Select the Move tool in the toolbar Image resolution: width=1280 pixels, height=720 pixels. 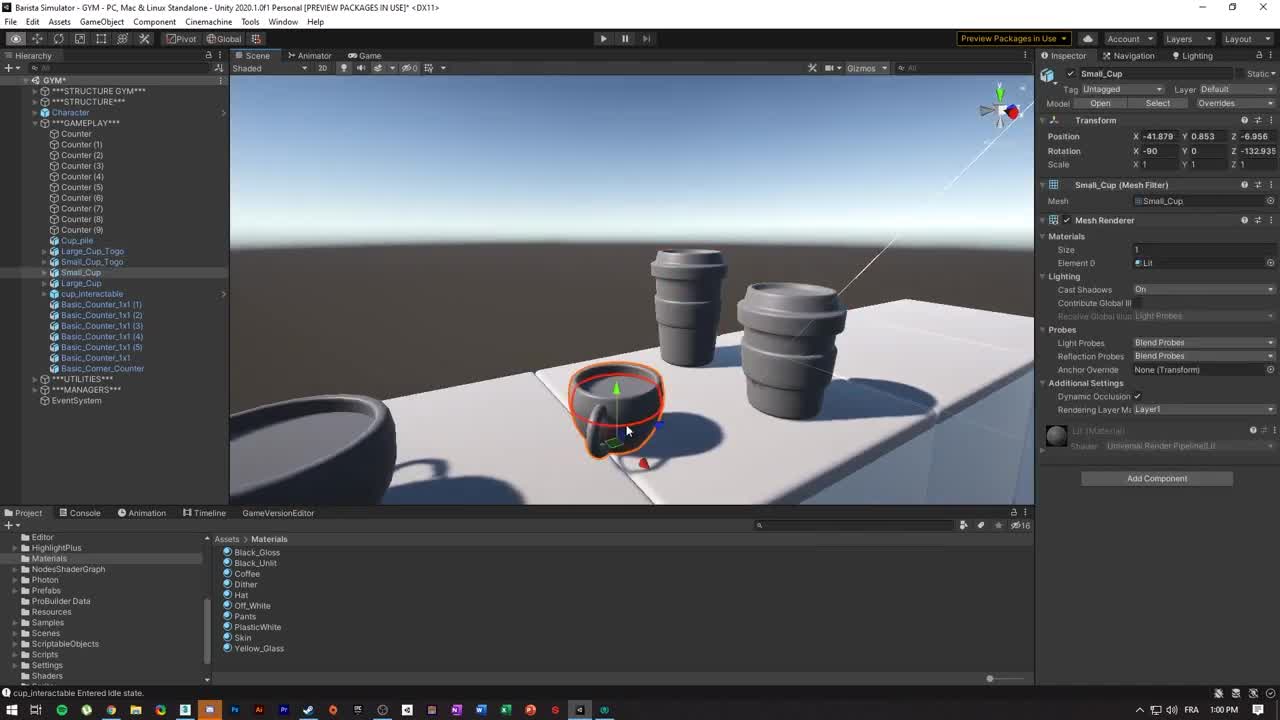(x=37, y=39)
